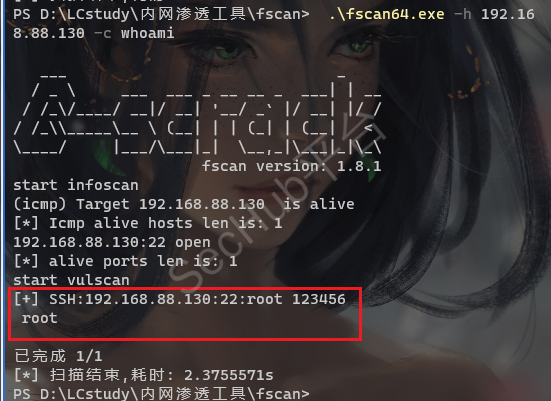This screenshot has width=551, height=401.
Task: Click the fscan version: 1.8.1 line
Action: [x=292, y=166]
